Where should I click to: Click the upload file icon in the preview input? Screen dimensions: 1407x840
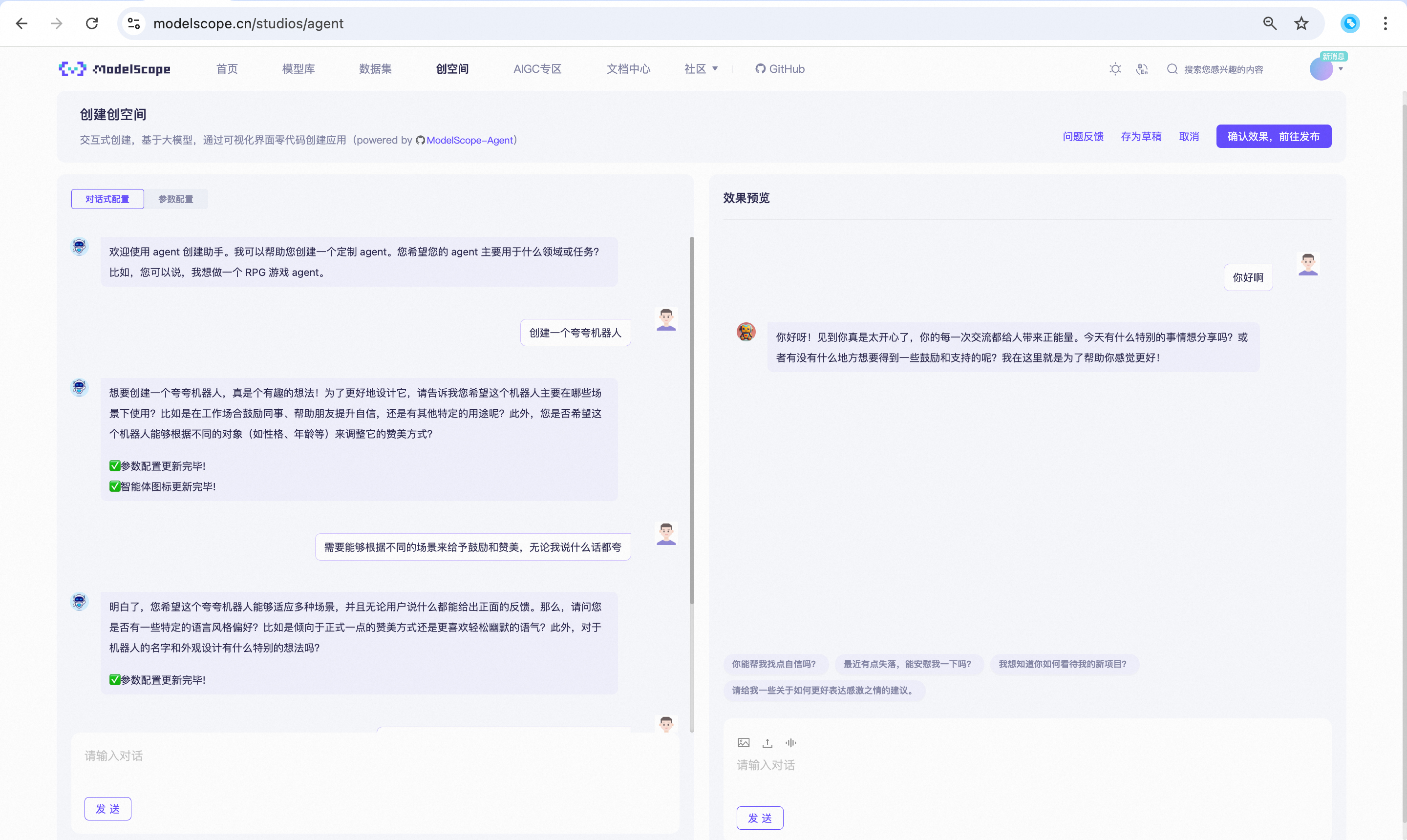[767, 743]
